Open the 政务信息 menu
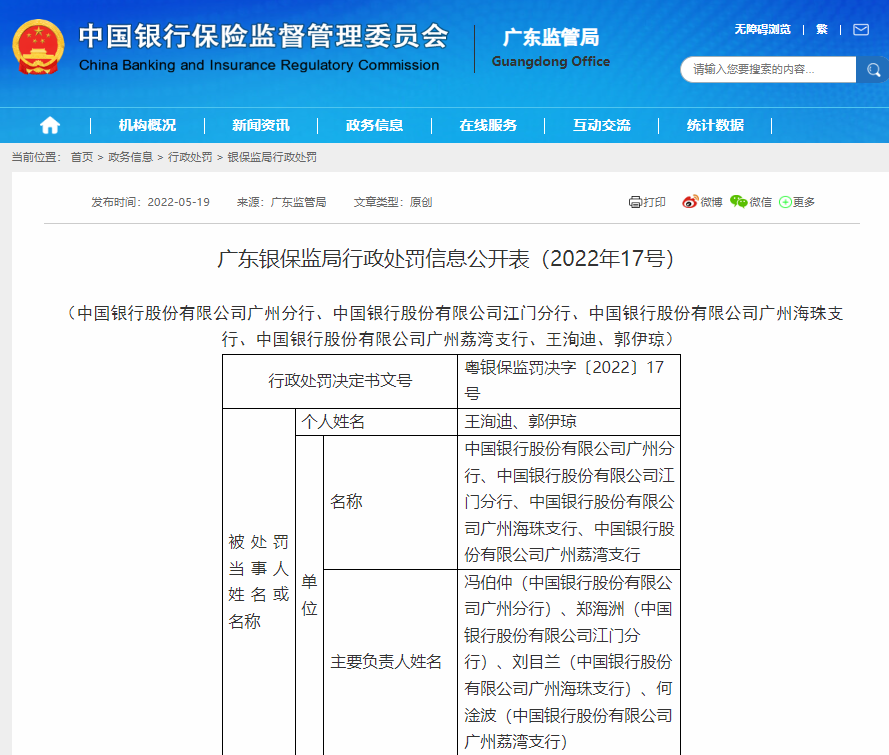Viewport: 889px width, 755px height. [374, 125]
